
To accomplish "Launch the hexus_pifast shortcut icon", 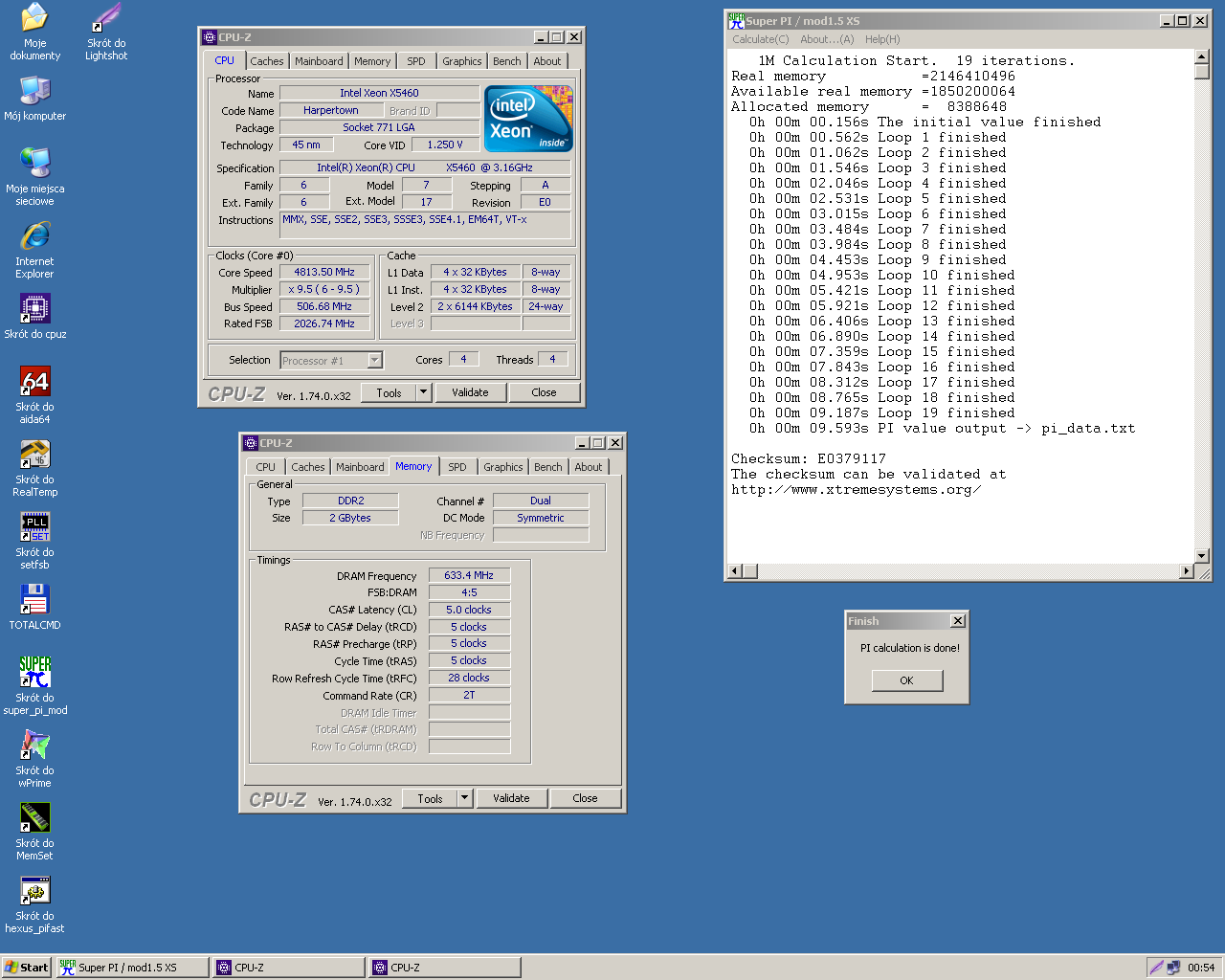I will coord(34,890).
